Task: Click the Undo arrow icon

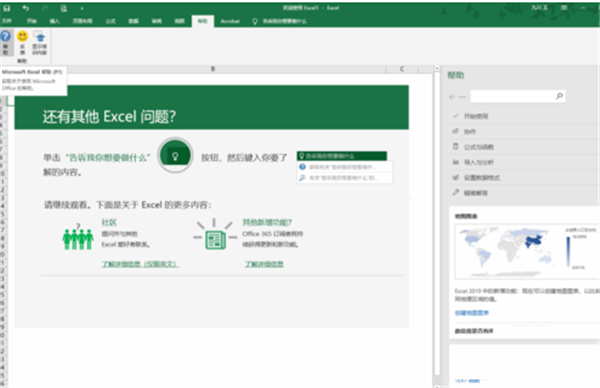Action: point(26,8)
